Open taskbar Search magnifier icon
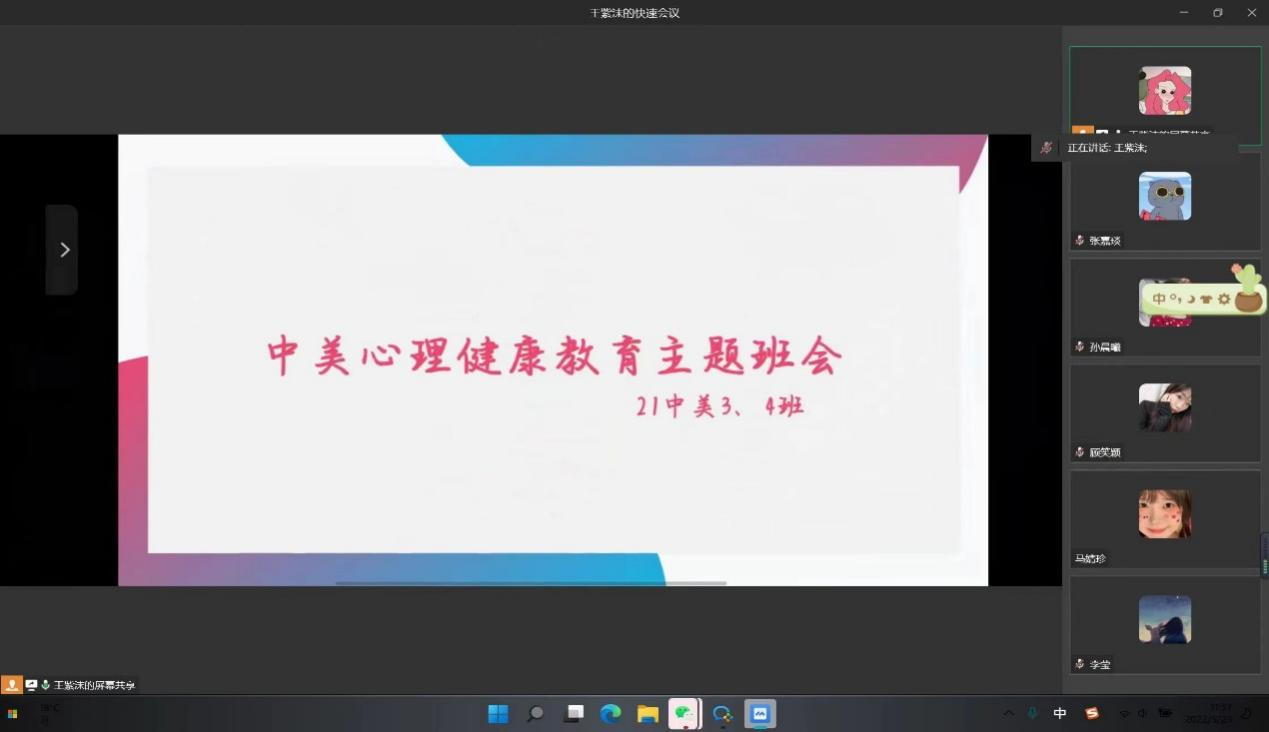The image size is (1269, 732). pos(536,714)
